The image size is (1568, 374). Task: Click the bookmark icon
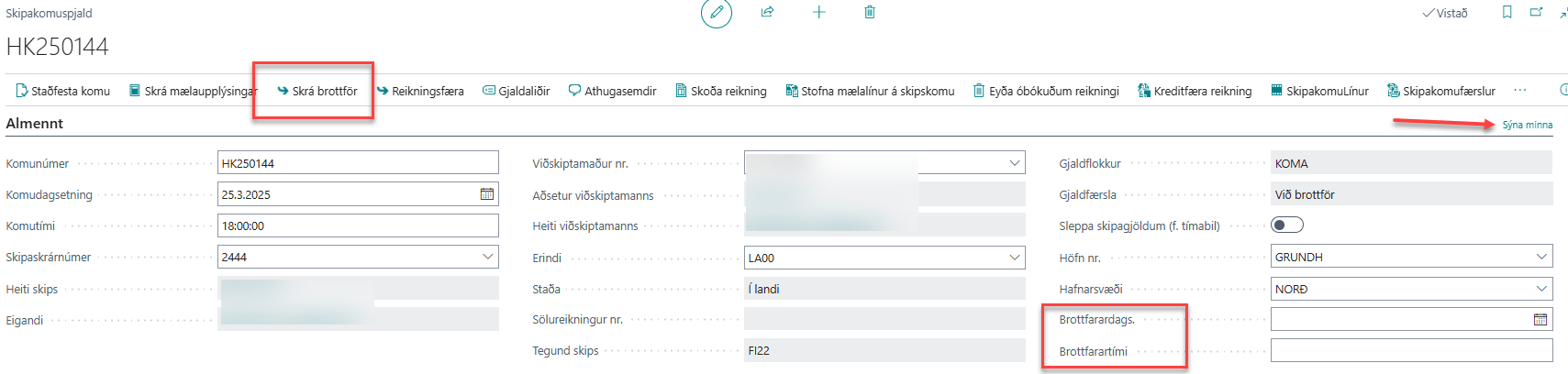pyautogui.click(x=1507, y=12)
